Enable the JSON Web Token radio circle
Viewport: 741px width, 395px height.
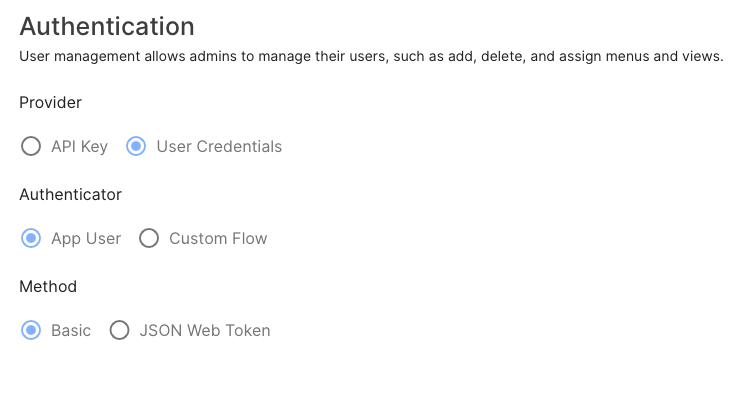119,330
